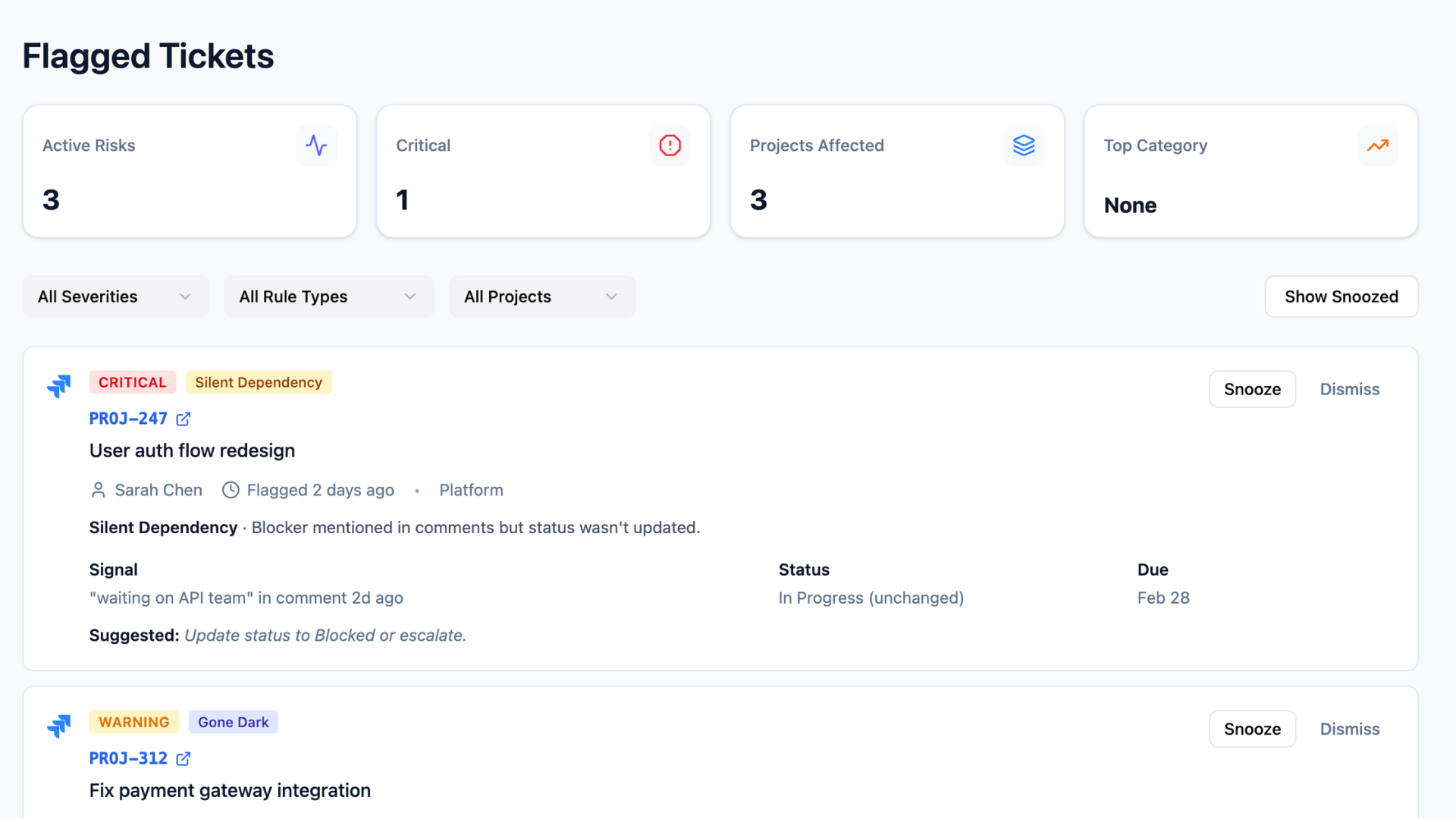Screen dimensions: 1456x819
Task: Dismiss the PROJ-247 flagged ticket
Action: (1349, 389)
